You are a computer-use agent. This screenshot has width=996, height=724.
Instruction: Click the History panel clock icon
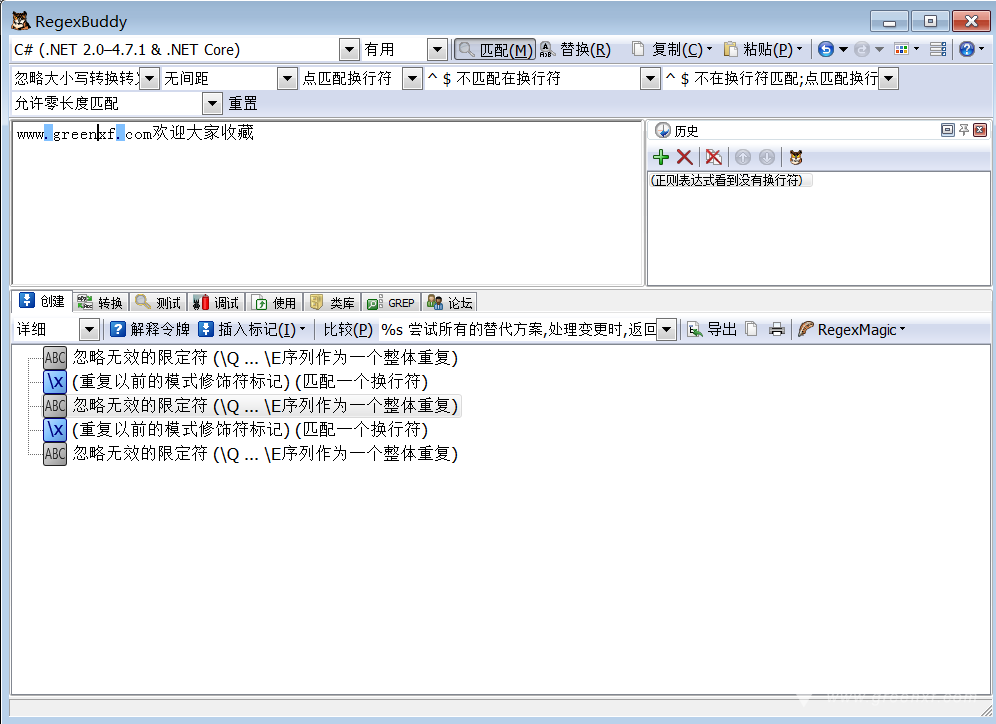(663, 130)
